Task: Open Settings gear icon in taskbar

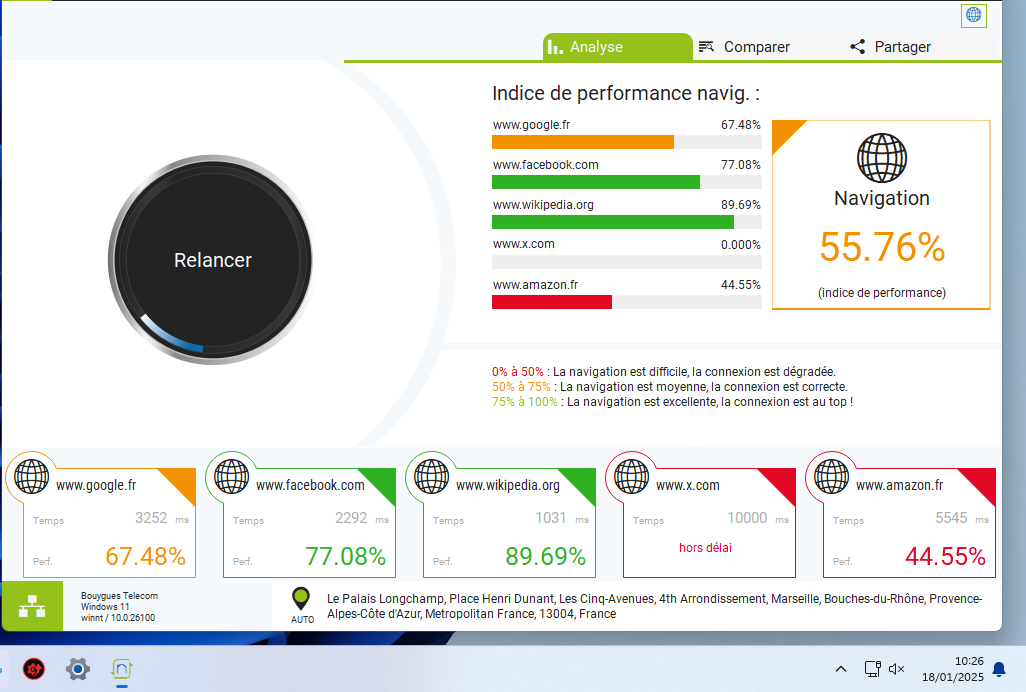Action: [x=78, y=669]
